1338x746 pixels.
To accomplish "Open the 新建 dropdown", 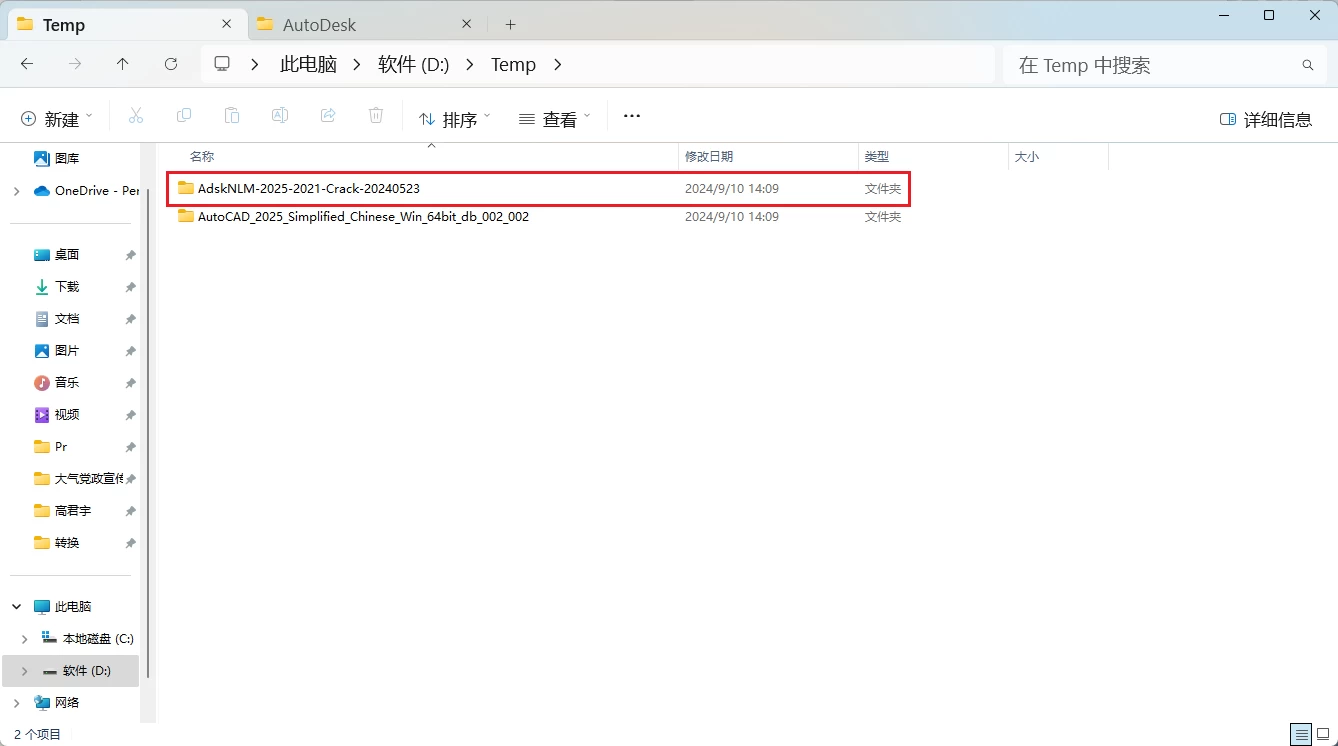I will (x=57, y=118).
